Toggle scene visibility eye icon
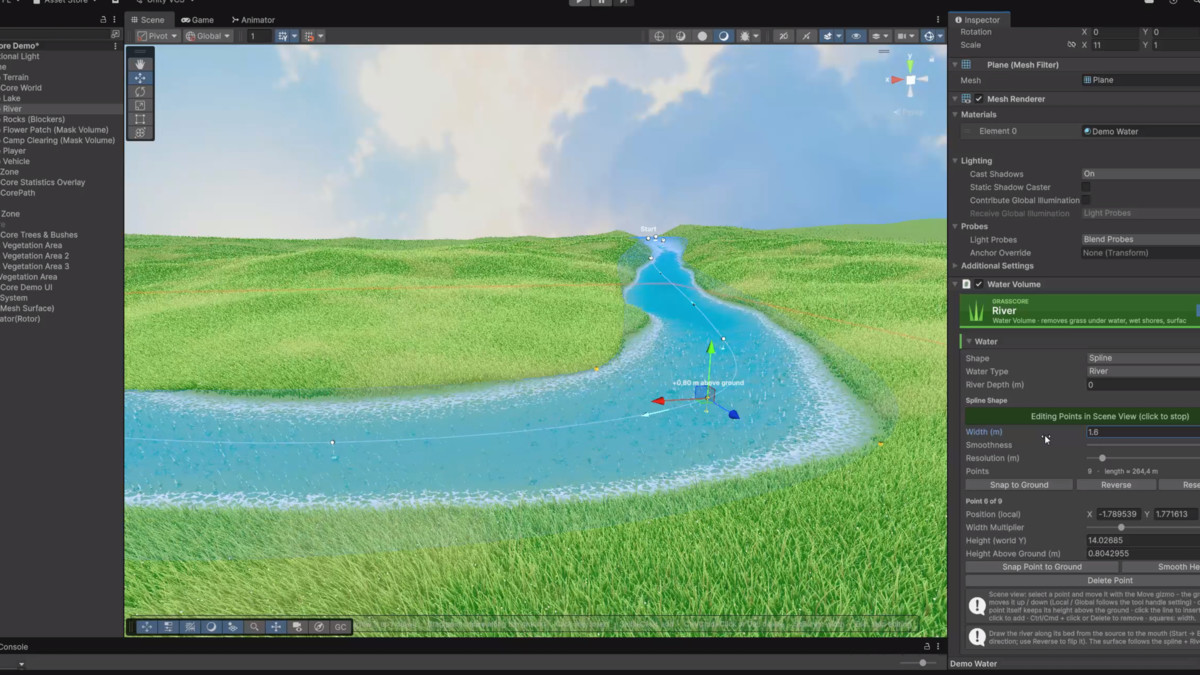This screenshot has width=1200, height=675. (856, 36)
